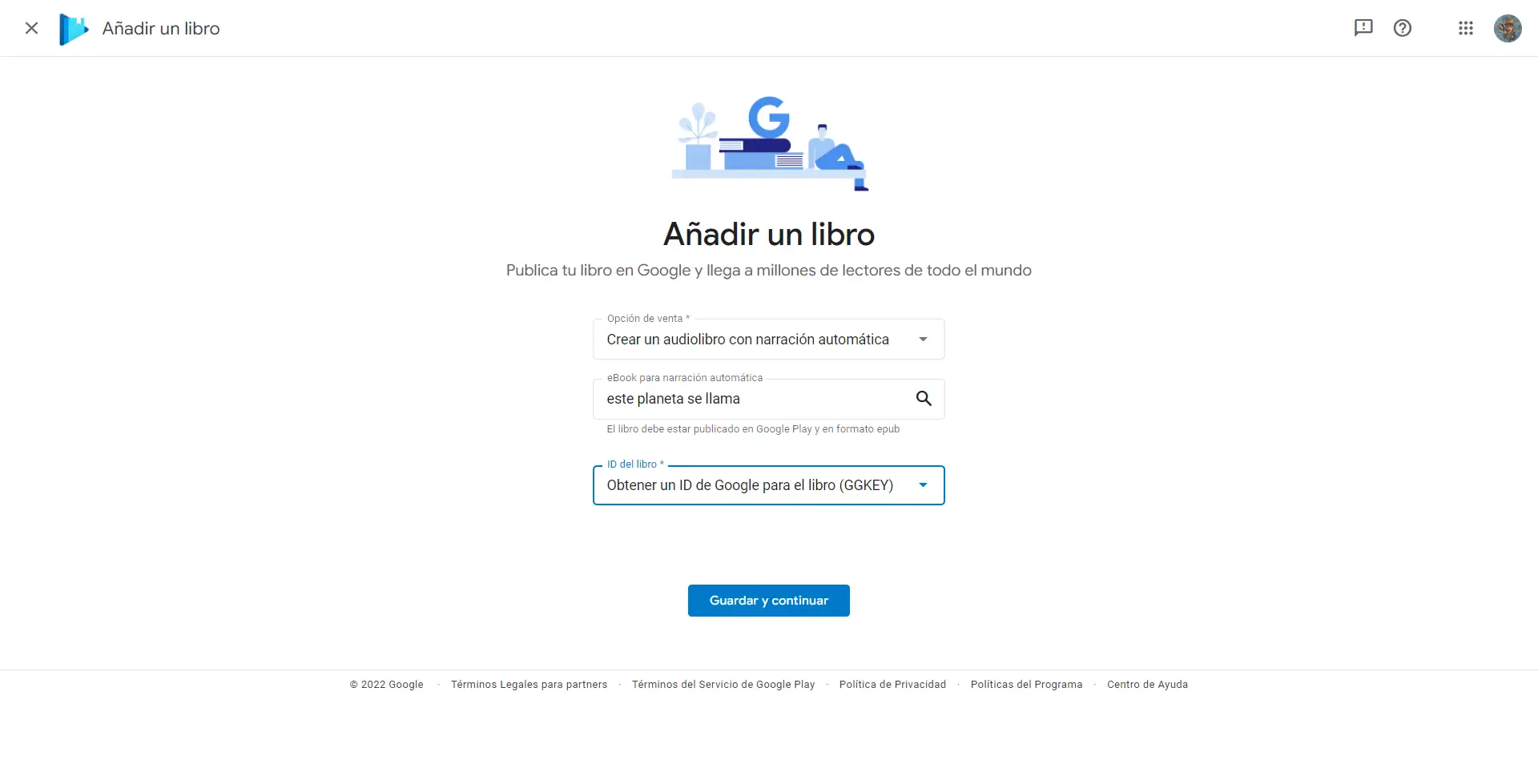Click the Google Play Books logo
Screen dimensions: 1538x784
(x=73, y=28)
